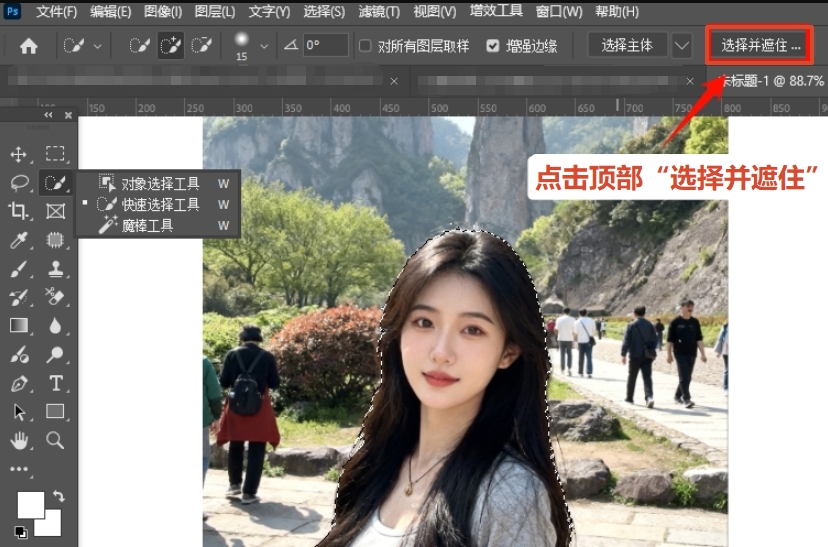828x547 pixels.
Task: Select the Horizontal Type tool
Action: pos(55,383)
